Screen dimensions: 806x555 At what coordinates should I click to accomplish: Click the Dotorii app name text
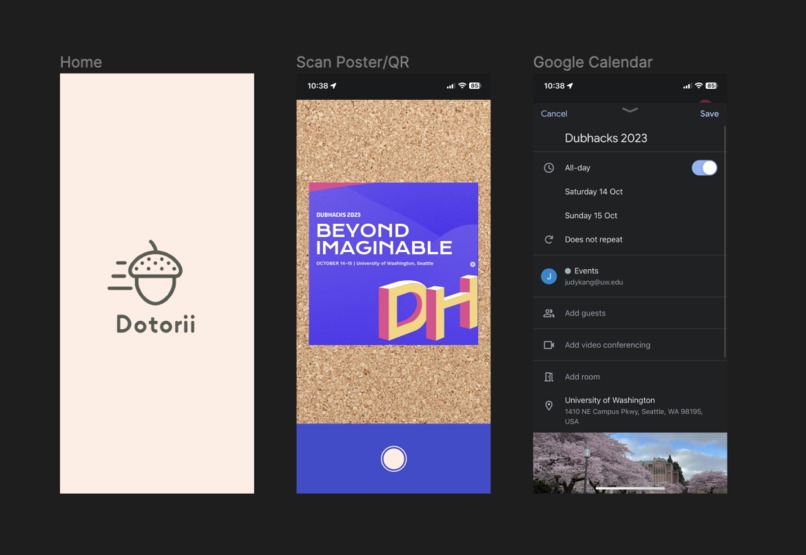156,324
